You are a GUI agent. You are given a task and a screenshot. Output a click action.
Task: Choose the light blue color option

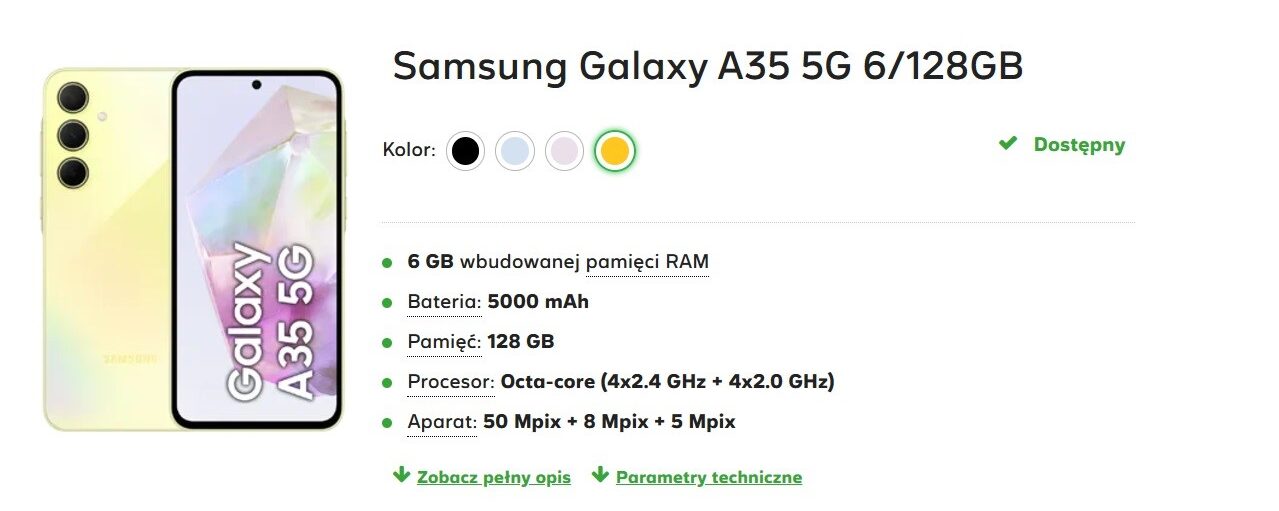[x=515, y=151]
